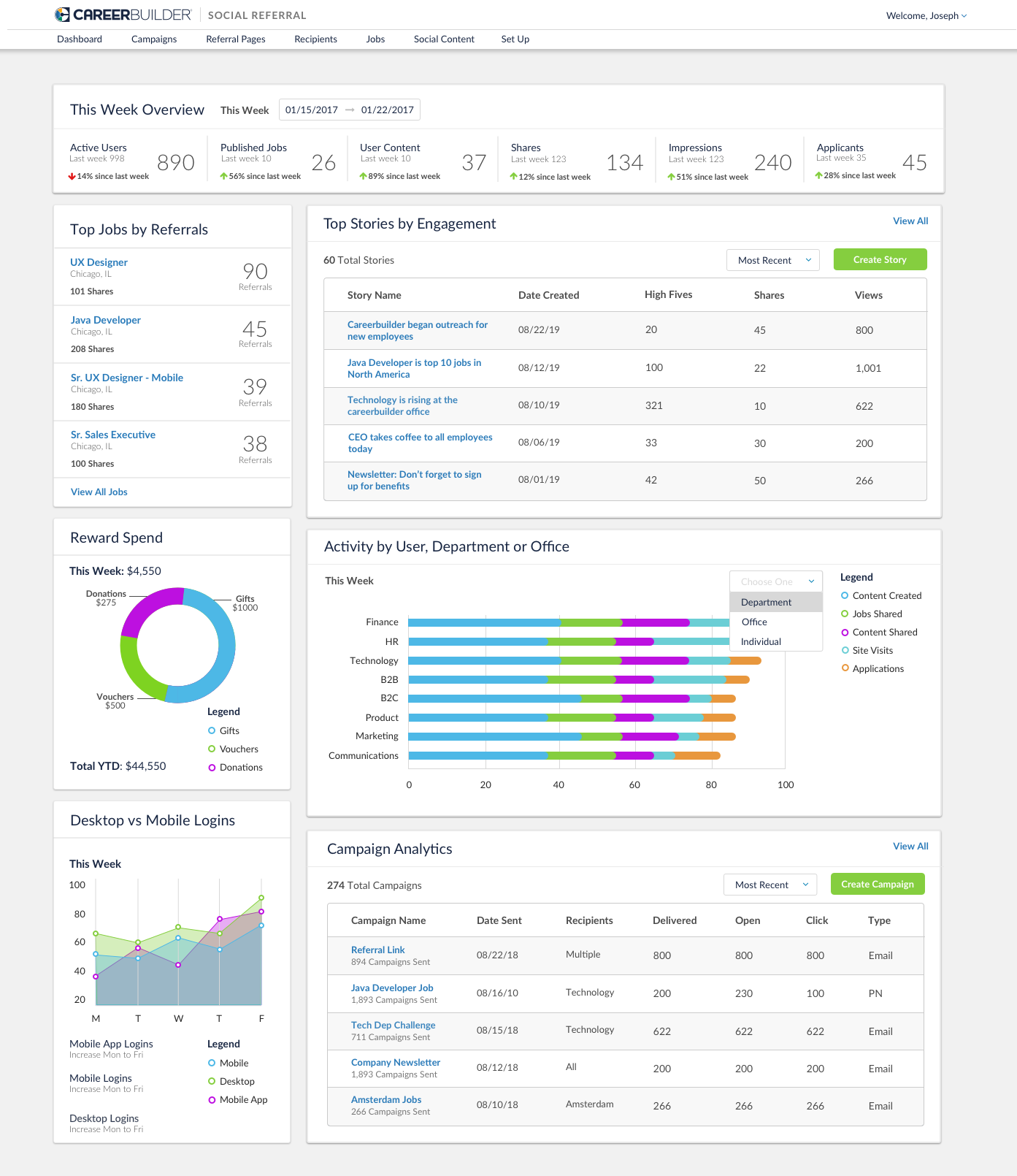Click the Communications bar in the Activity chart
Viewport: 1017px width, 1176px height.
(x=564, y=755)
